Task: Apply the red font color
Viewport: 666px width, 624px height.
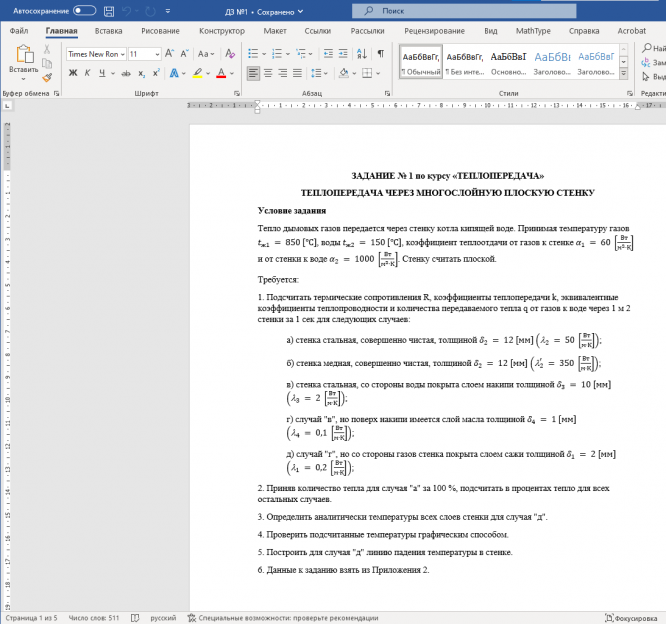Action: click(221, 73)
